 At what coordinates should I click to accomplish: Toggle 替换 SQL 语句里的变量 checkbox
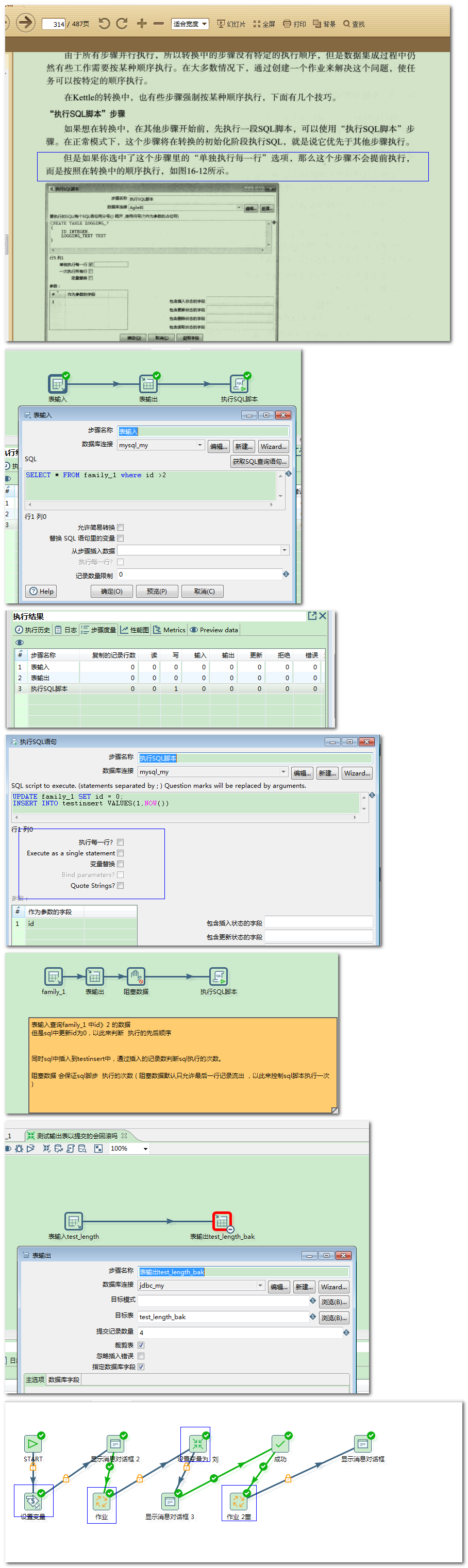point(121,538)
